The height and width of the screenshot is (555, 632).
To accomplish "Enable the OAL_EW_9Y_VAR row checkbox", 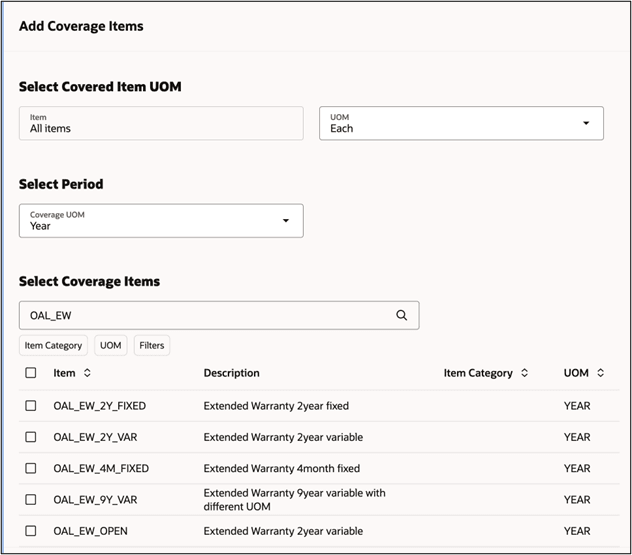I will click(x=31, y=499).
